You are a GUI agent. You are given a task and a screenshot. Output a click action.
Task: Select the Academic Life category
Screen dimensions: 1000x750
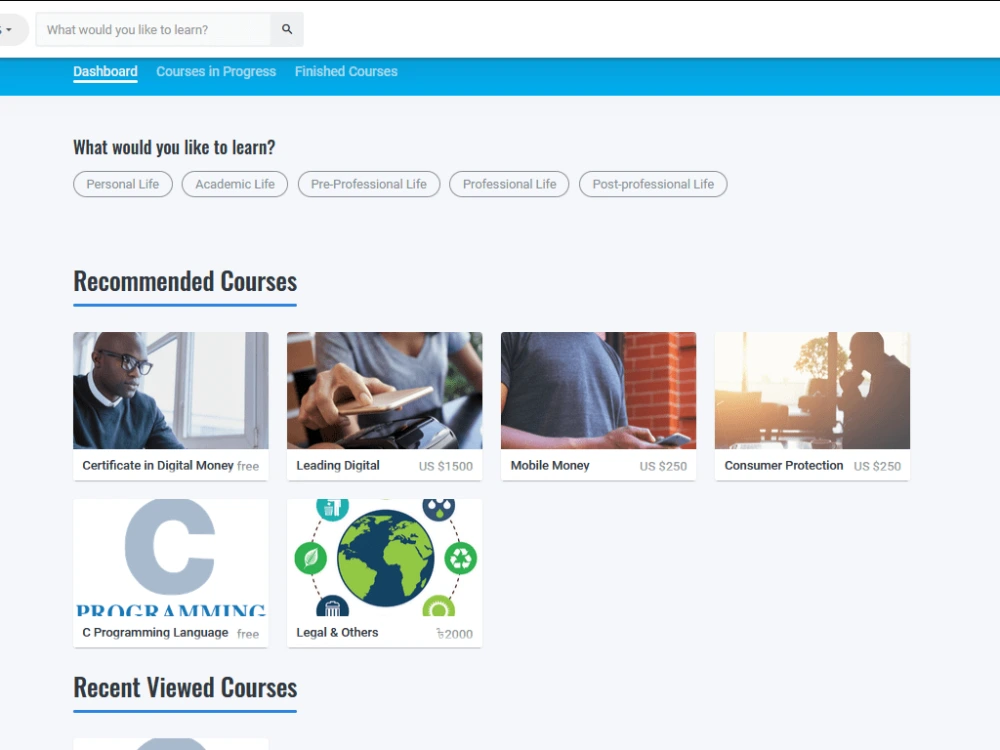click(x=235, y=184)
